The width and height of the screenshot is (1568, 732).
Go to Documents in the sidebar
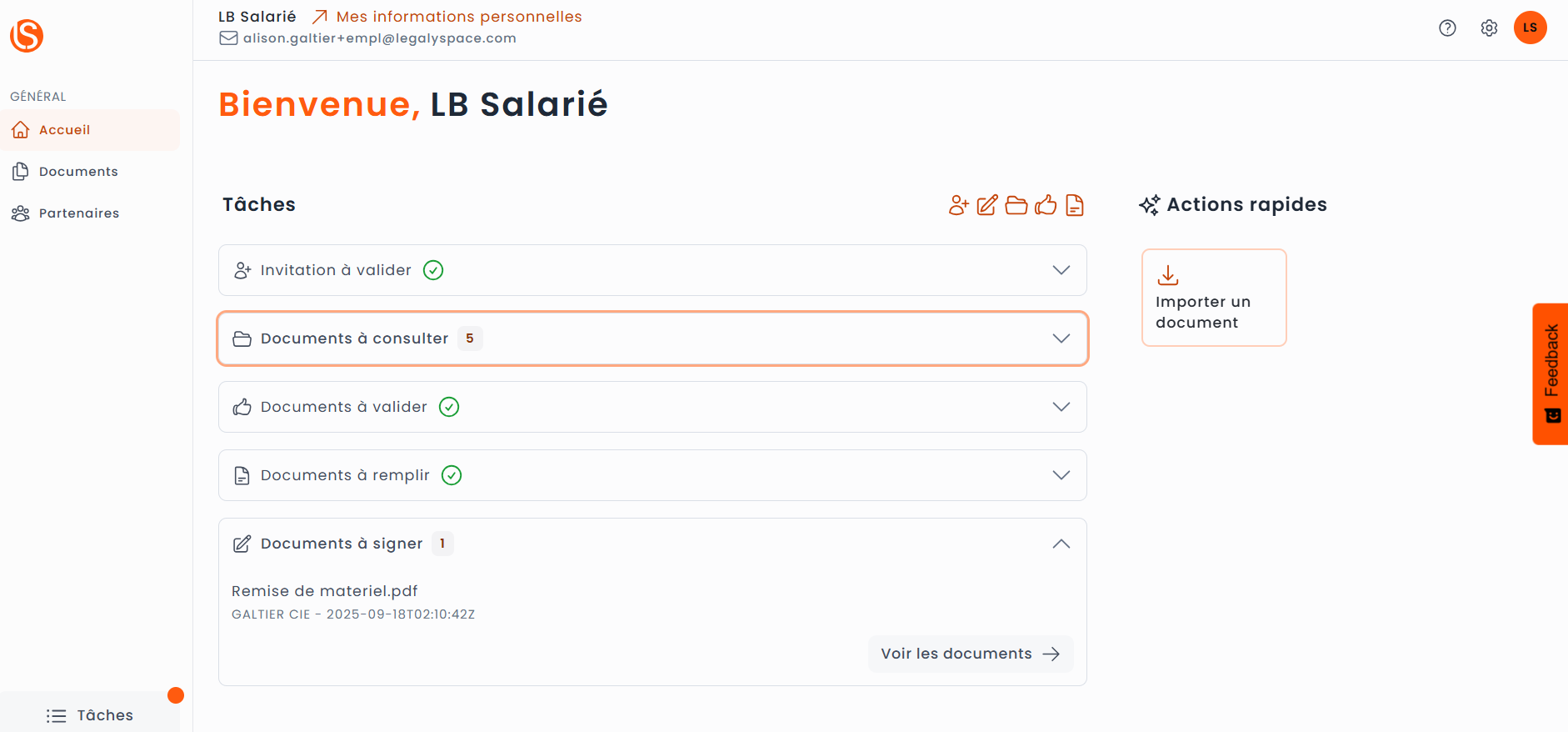point(78,172)
